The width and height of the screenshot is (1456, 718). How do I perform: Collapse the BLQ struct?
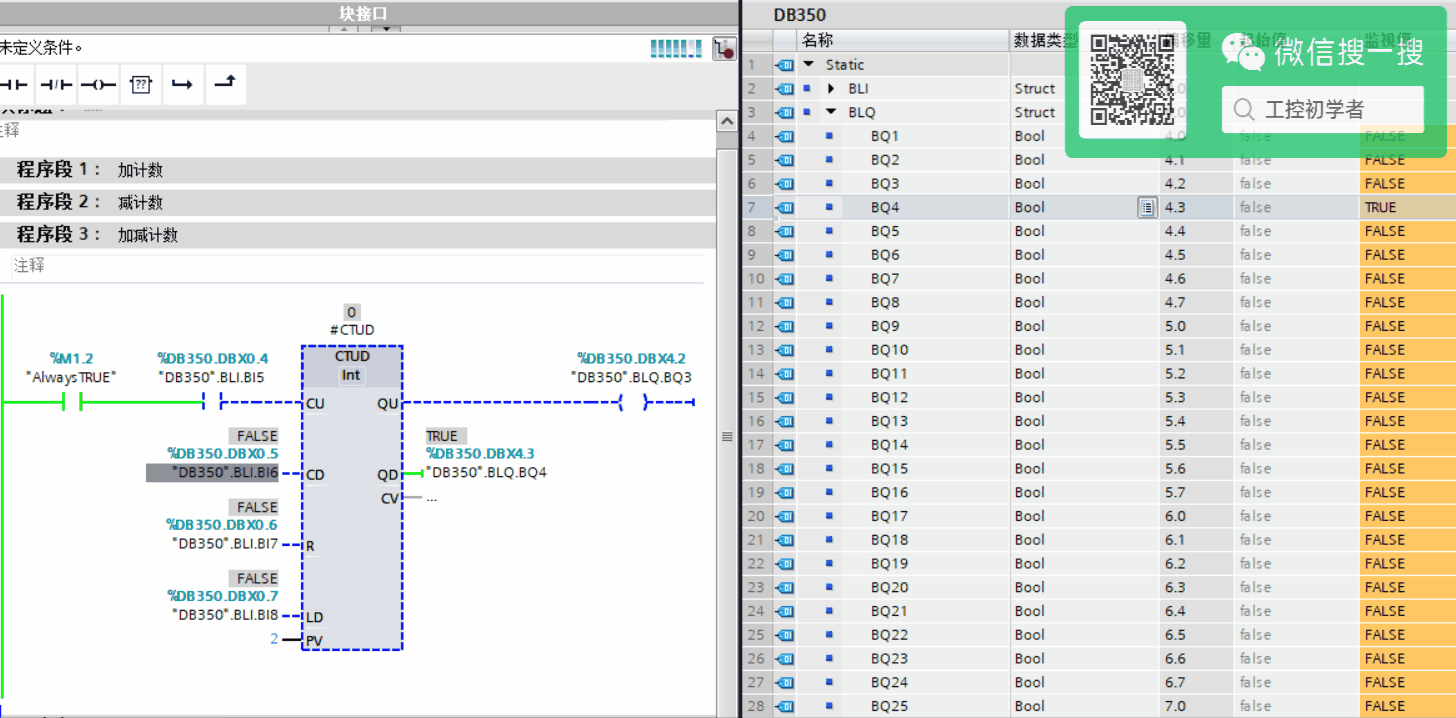(x=831, y=112)
